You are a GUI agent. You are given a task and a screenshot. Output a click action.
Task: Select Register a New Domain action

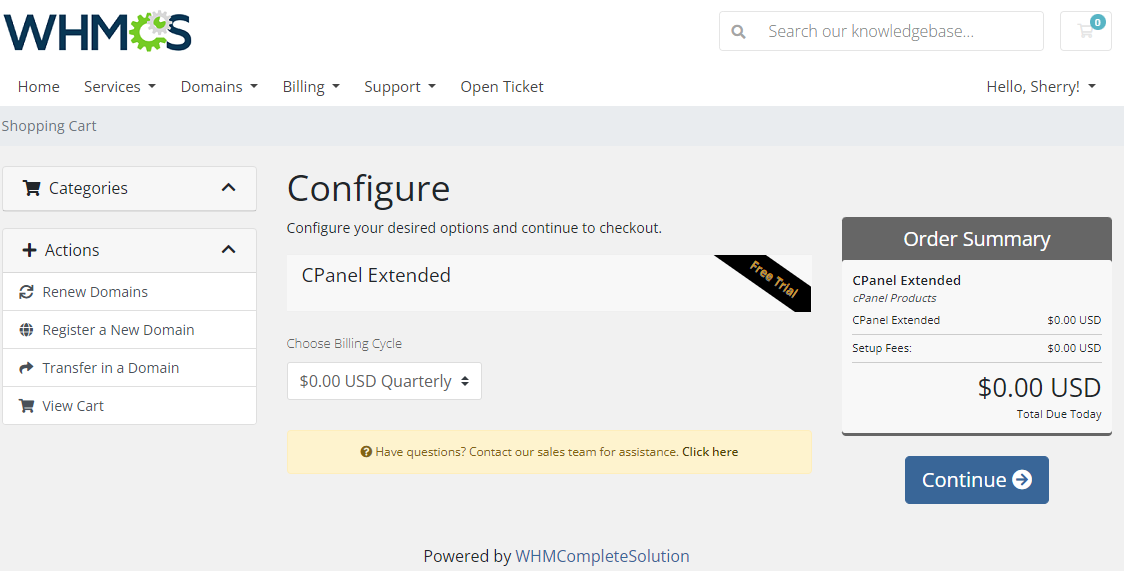[130, 330]
